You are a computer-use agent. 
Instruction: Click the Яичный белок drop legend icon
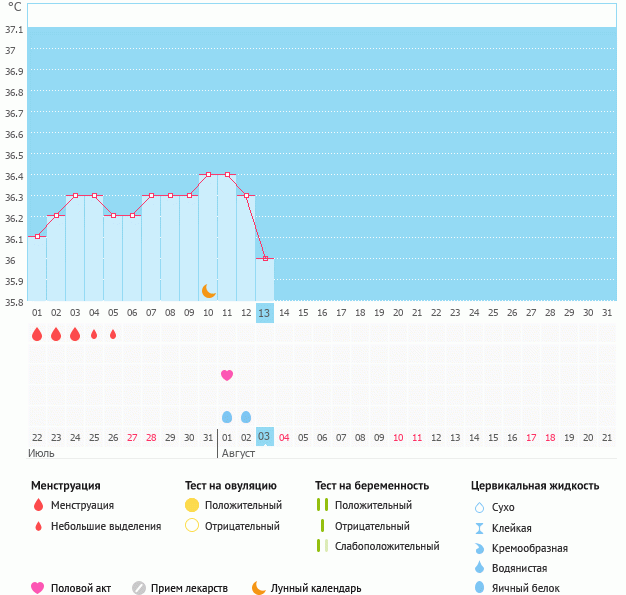click(480, 588)
